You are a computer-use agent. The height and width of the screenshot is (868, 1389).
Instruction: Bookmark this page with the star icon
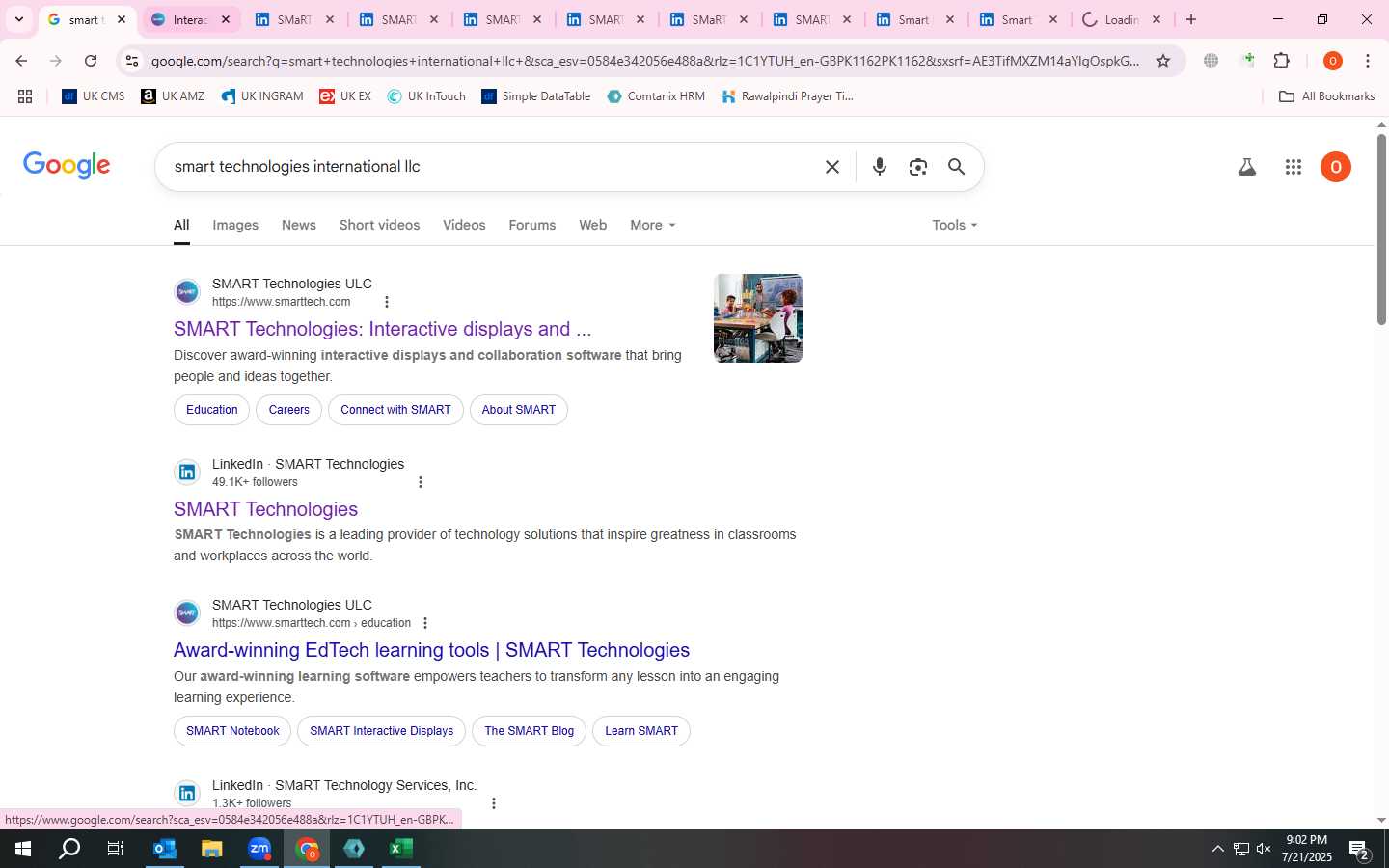tap(1163, 61)
